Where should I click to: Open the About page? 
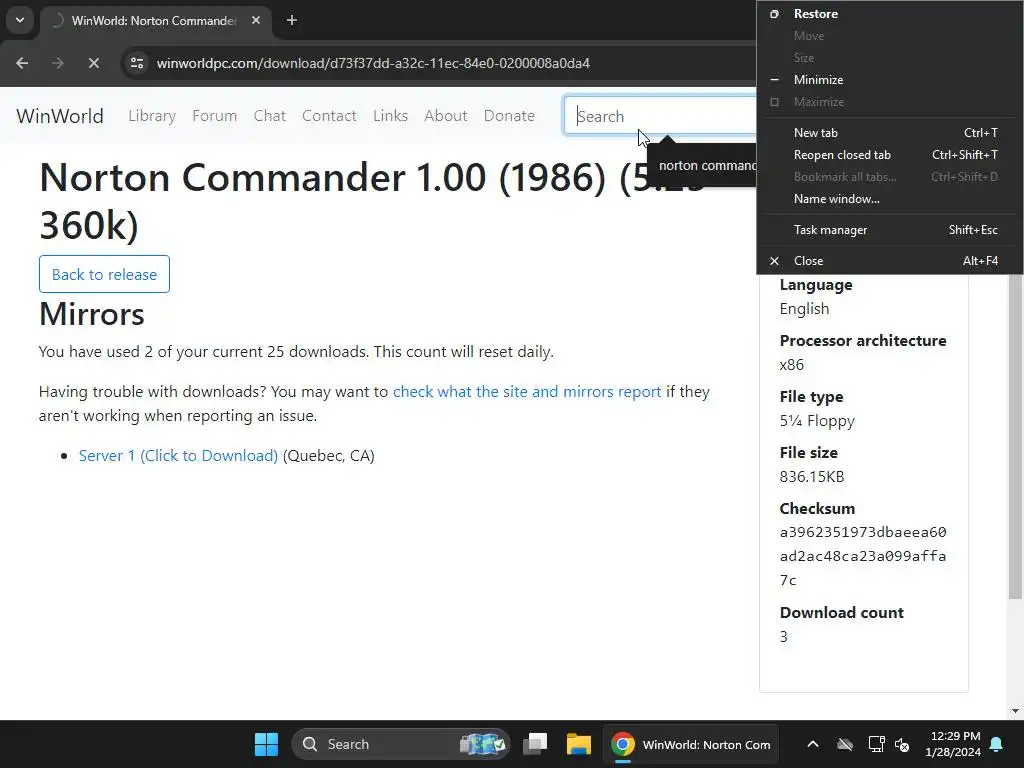446,116
